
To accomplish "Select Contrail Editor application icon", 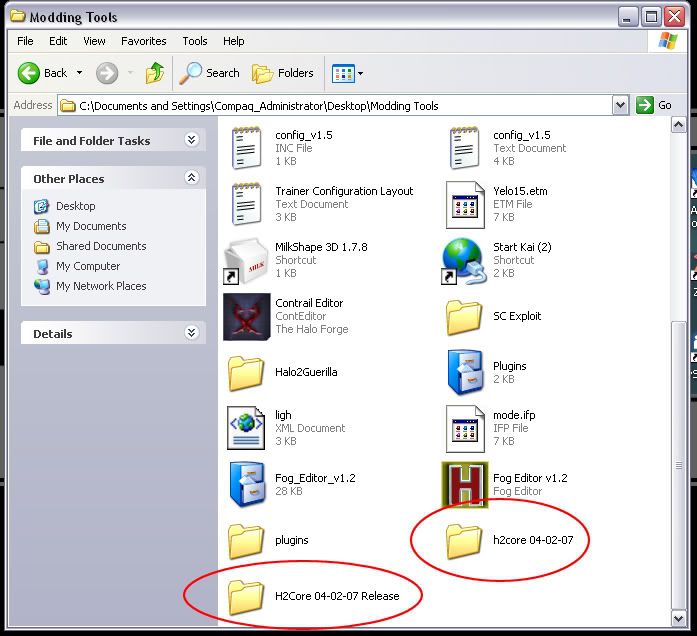I will tap(246, 316).
